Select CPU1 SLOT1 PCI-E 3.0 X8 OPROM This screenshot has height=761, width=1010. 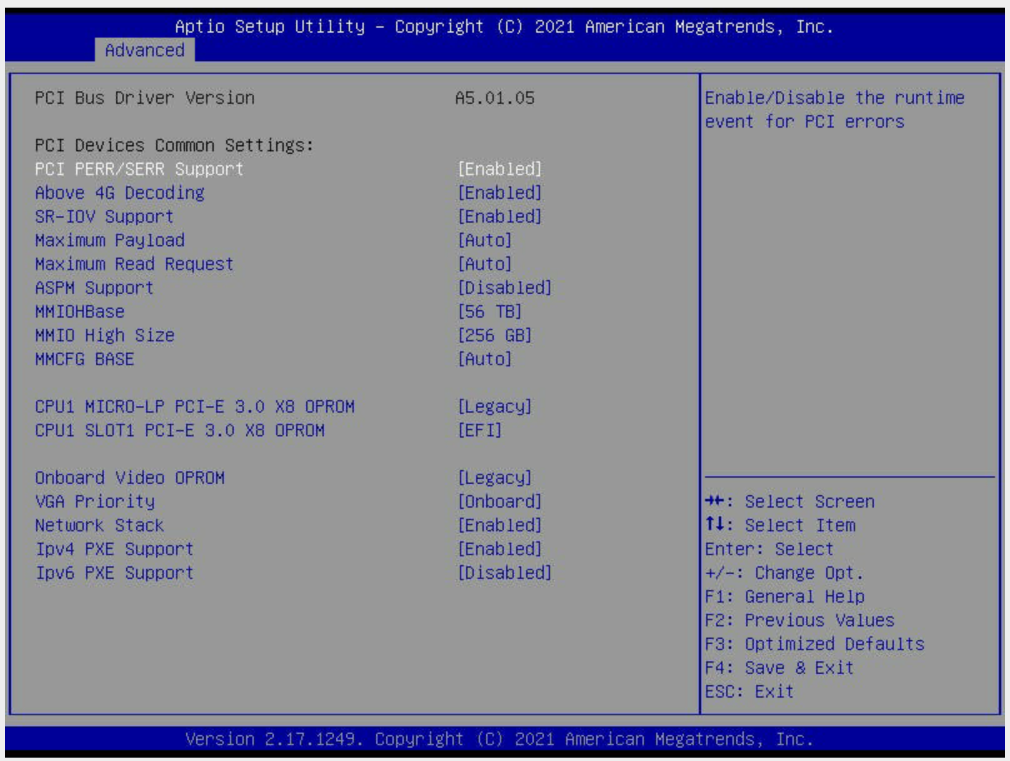coord(180,430)
